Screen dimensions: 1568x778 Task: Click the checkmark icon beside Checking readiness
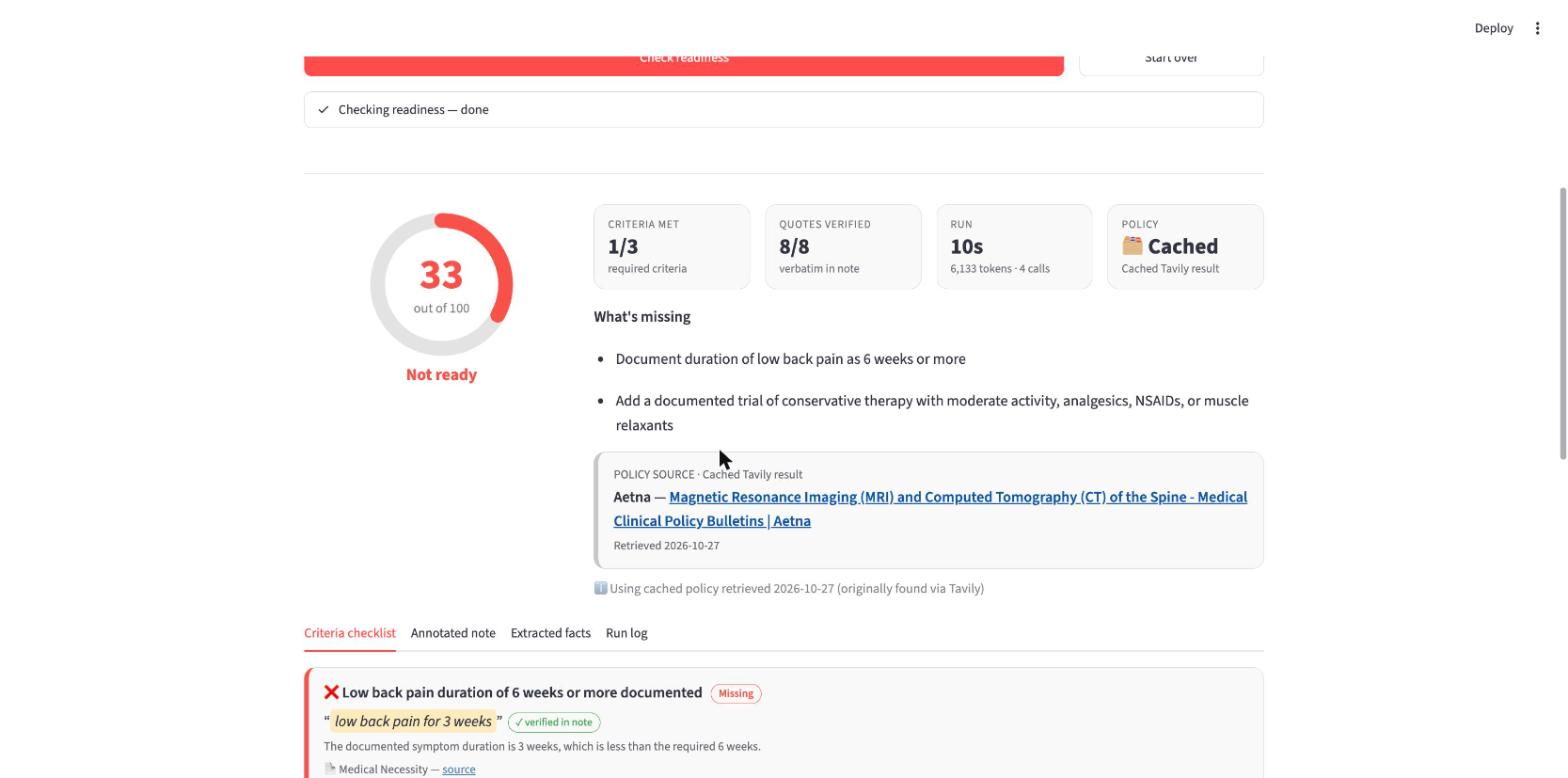point(323,110)
